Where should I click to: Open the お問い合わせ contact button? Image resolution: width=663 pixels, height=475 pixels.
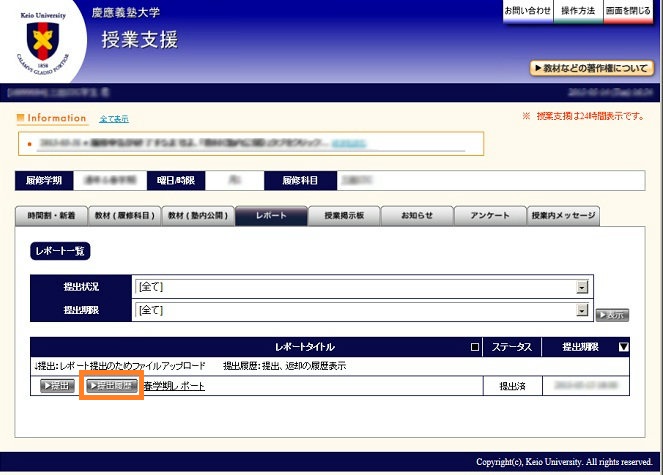527,11
